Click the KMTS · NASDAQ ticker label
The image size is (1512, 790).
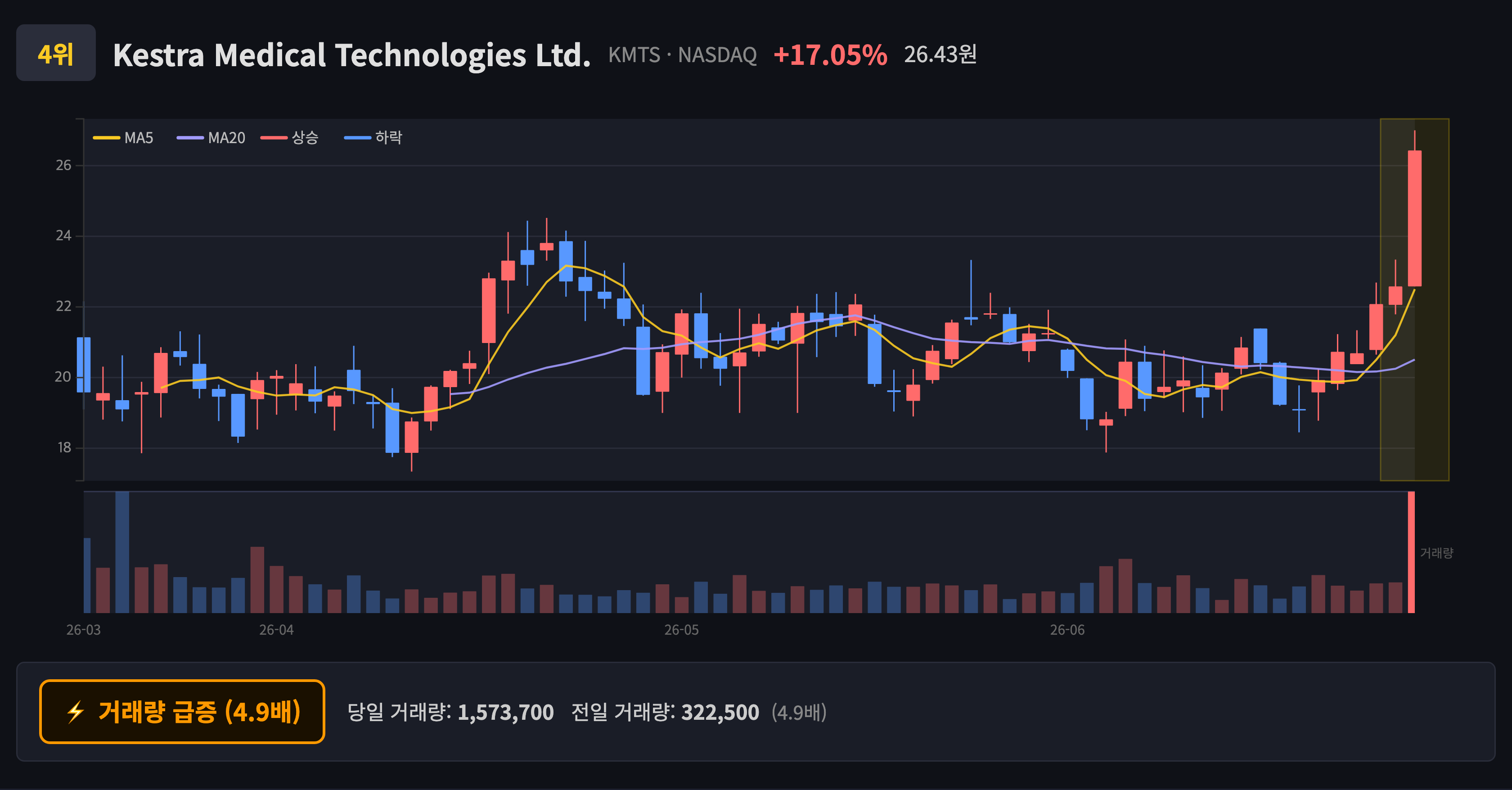[x=682, y=55]
